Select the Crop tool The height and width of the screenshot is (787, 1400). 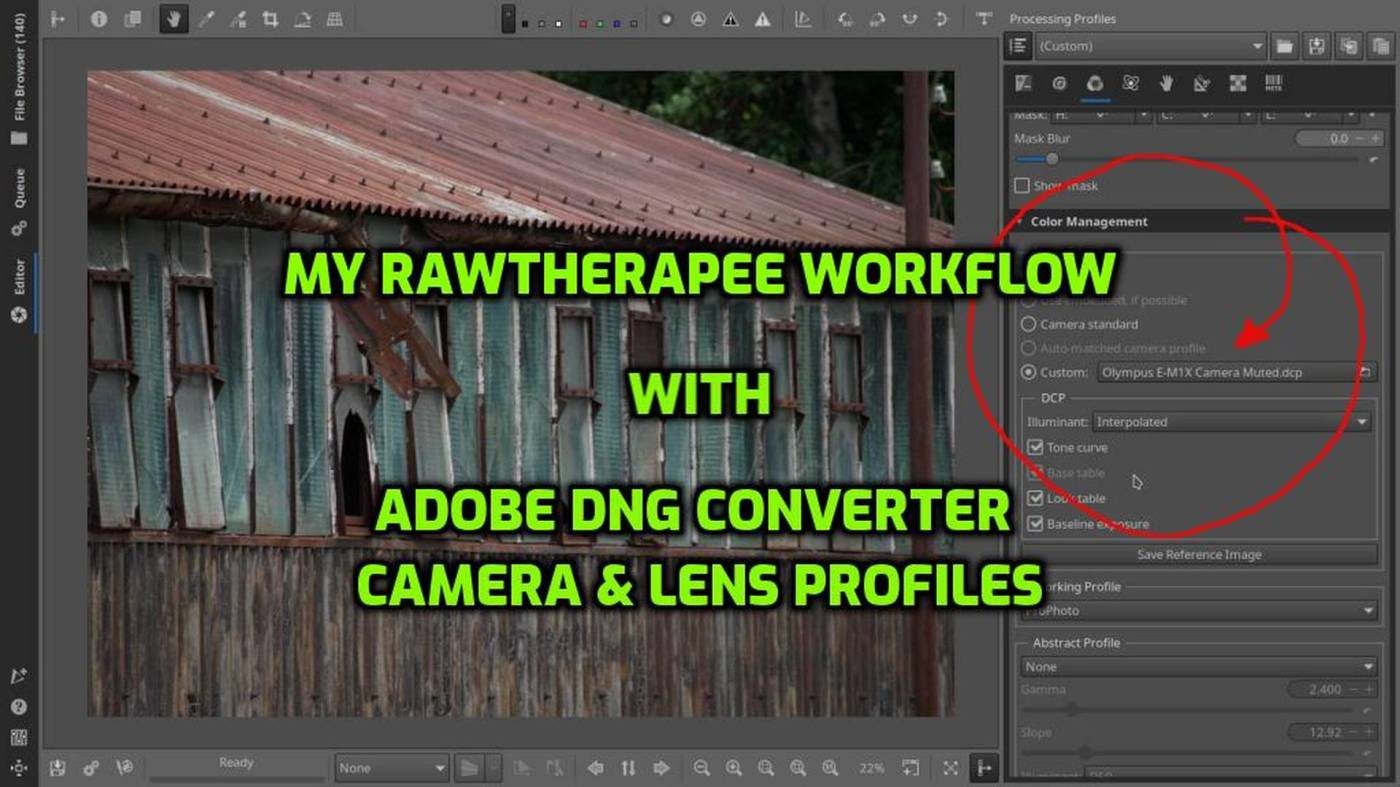coord(270,19)
